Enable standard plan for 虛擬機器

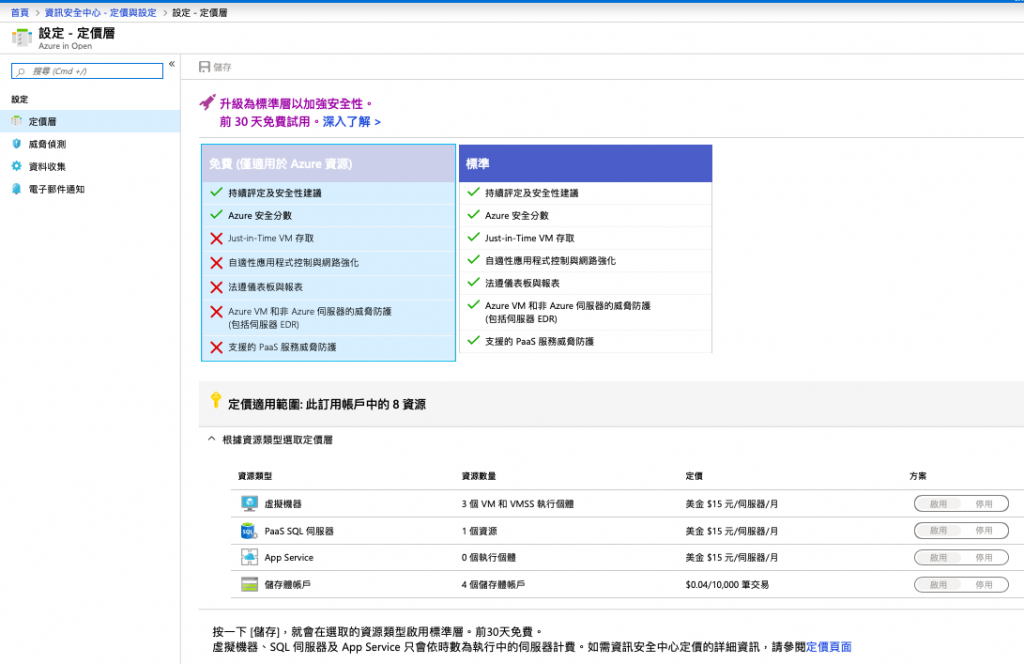coord(938,504)
